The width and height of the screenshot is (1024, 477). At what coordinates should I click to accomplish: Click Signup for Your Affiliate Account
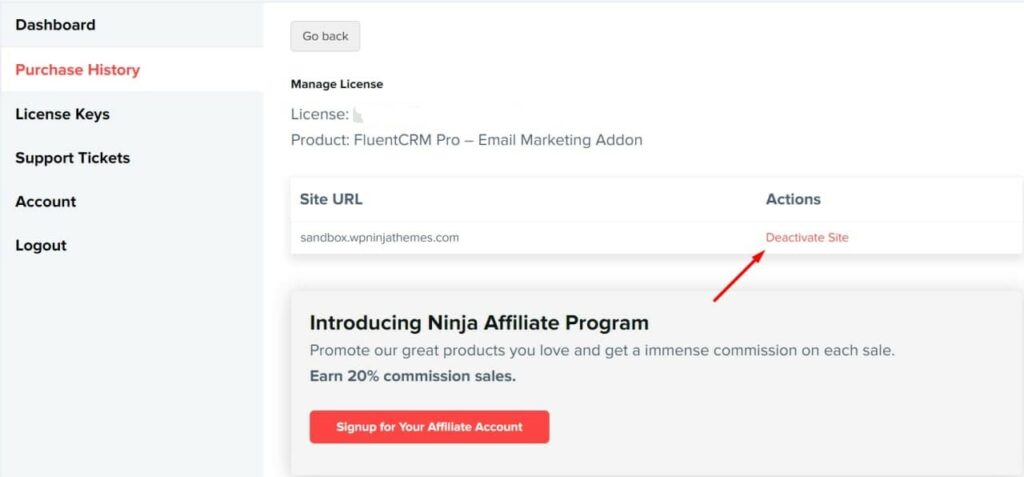tap(429, 427)
